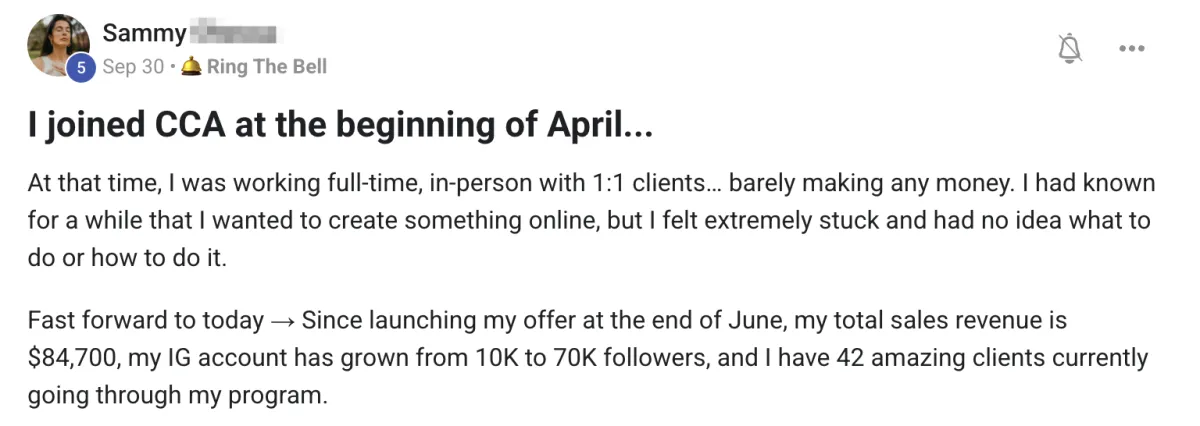The image size is (1200, 426).
Task: Toggle post notifications with the bell icon
Action: click(x=1071, y=46)
